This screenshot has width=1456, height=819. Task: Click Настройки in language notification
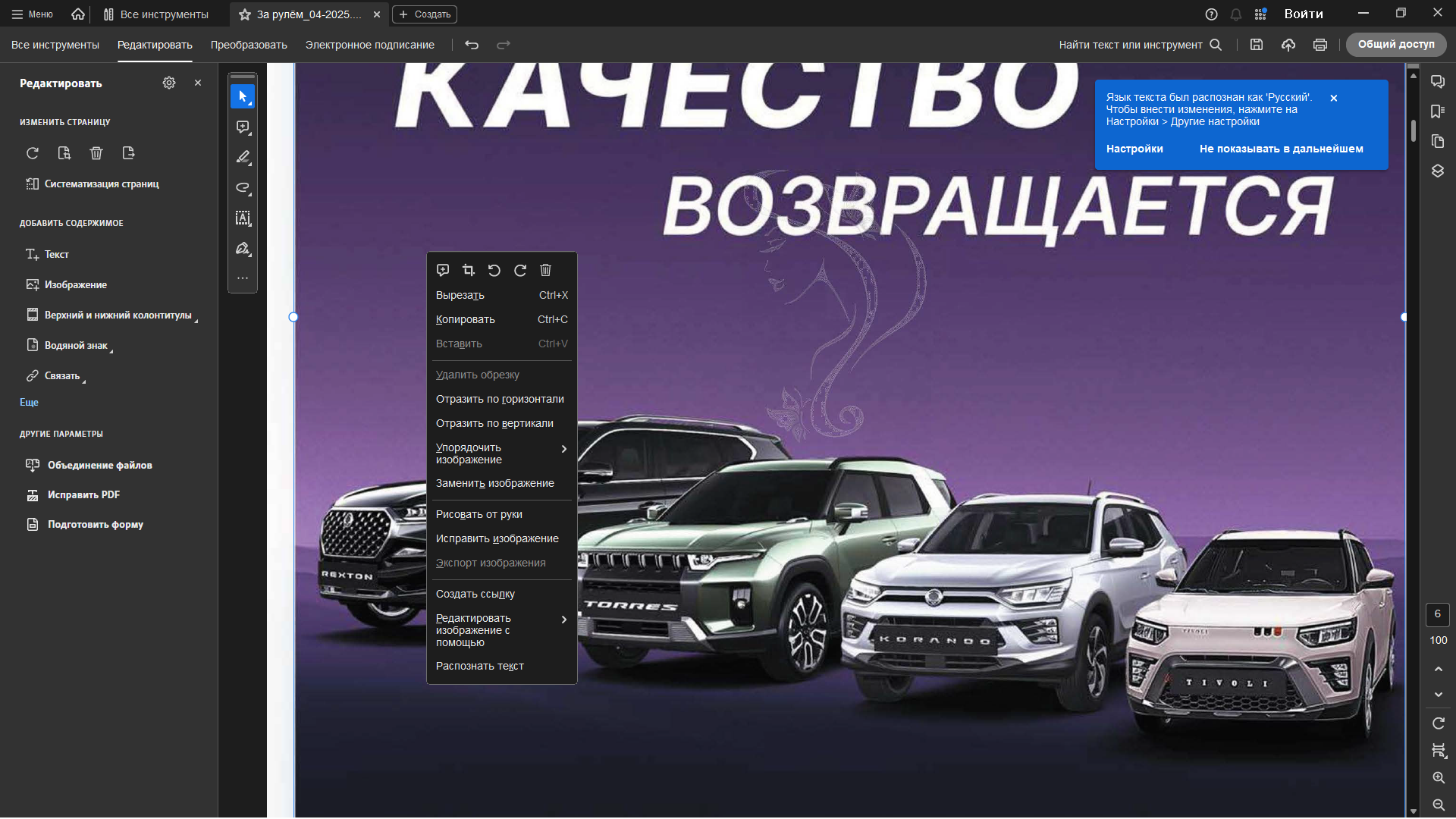[x=1134, y=149]
